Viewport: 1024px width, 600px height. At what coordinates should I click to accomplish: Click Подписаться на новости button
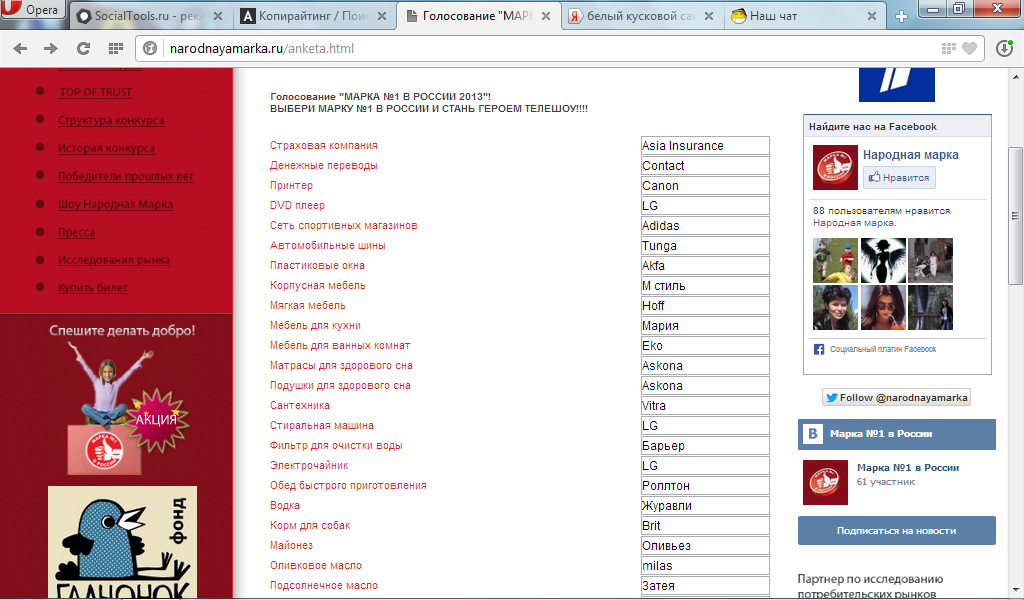point(897,531)
